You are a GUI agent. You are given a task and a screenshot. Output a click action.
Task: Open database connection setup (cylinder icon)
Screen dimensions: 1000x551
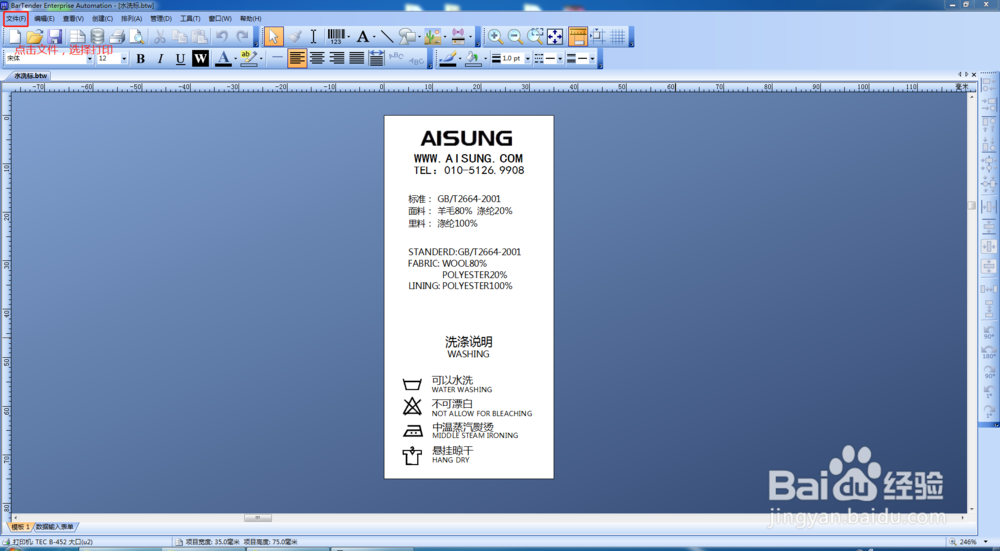(97, 36)
